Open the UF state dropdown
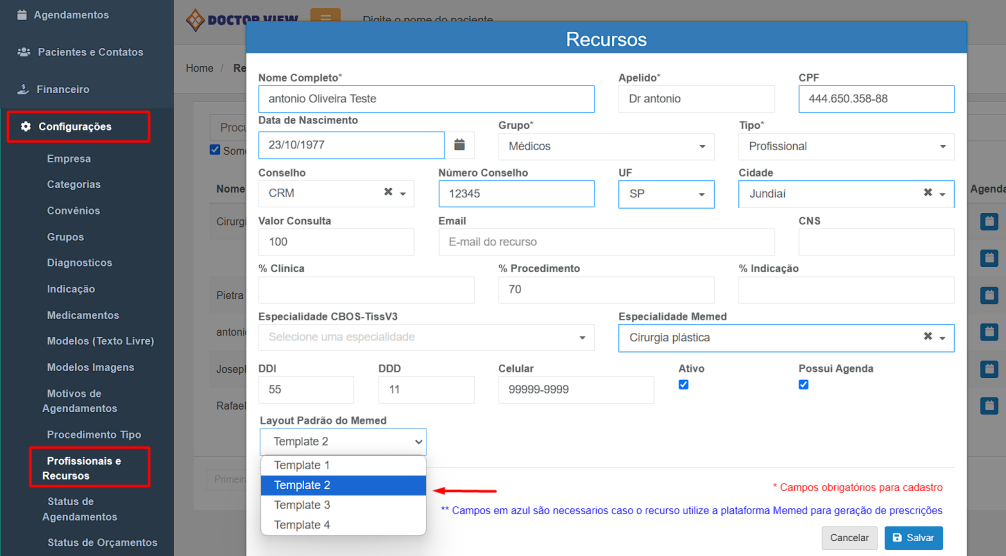The height and width of the screenshot is (556, 1006). [666, 194]
